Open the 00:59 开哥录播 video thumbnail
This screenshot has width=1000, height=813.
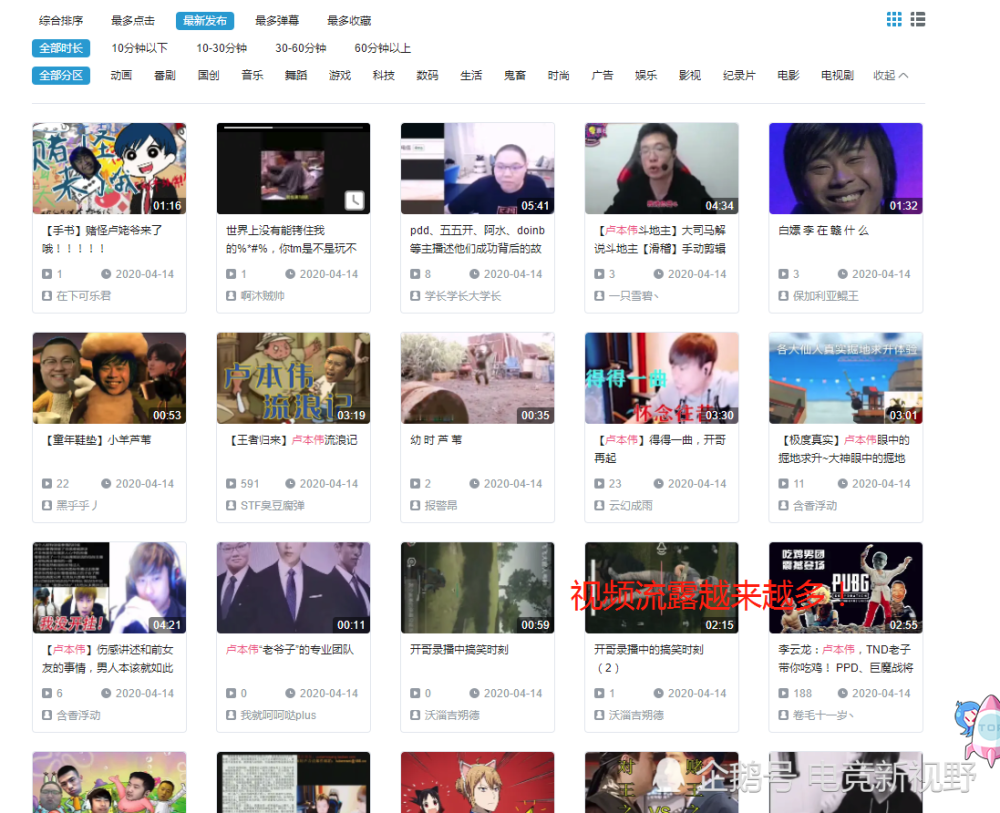[x=478, y=588]
